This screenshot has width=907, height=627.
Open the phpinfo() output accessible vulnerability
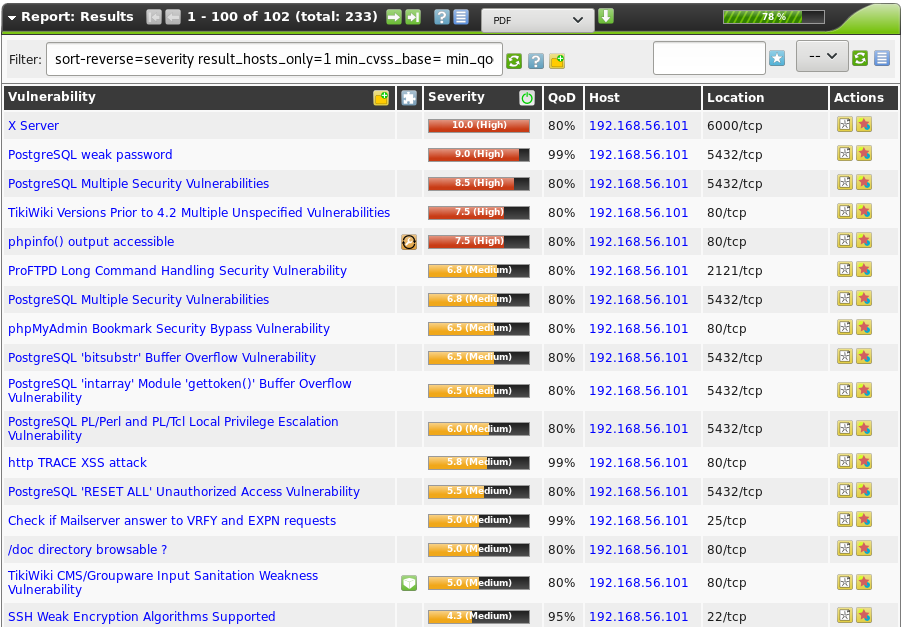(x=91, y=242)
